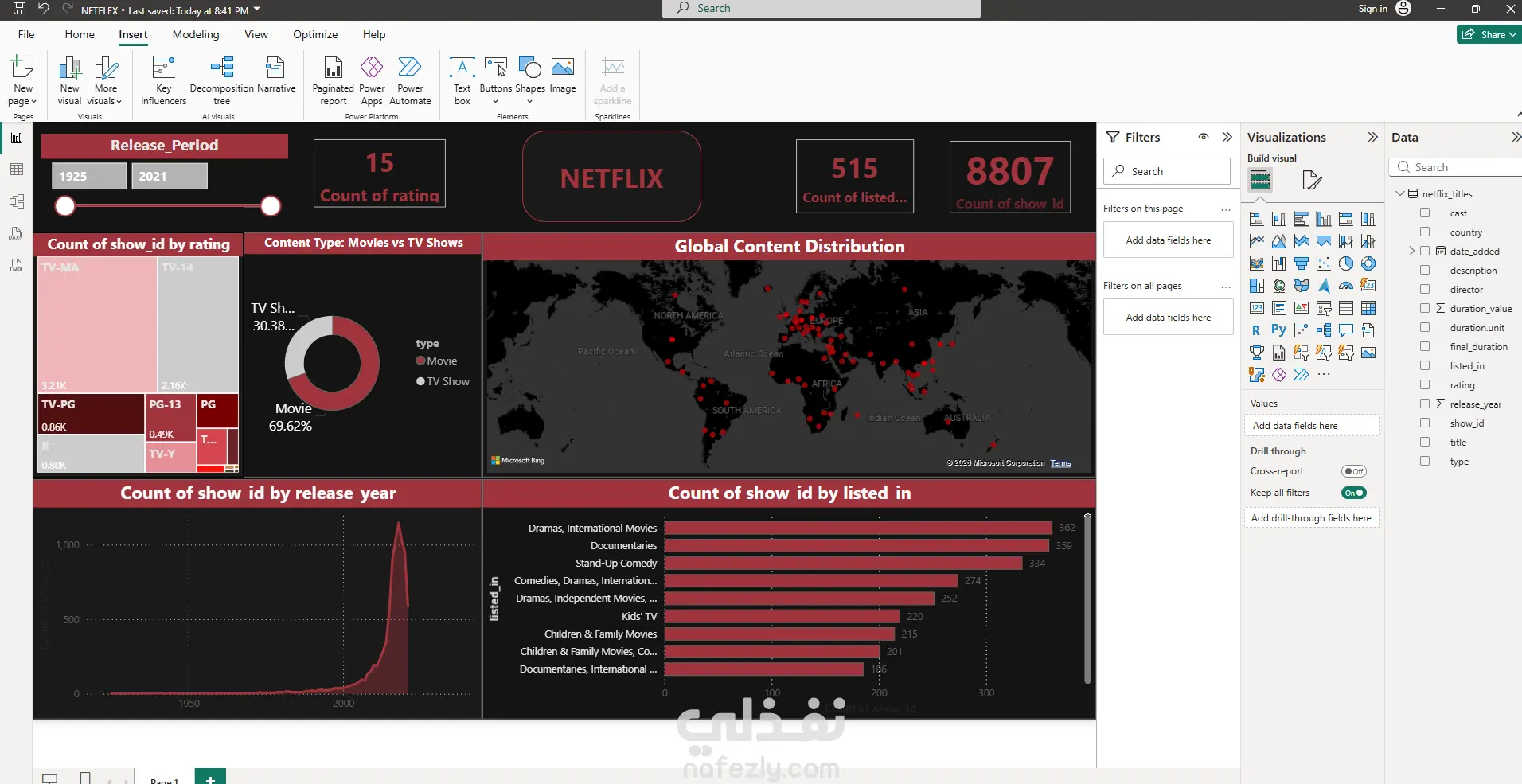Add a Paginated report visual

[334, 80]
